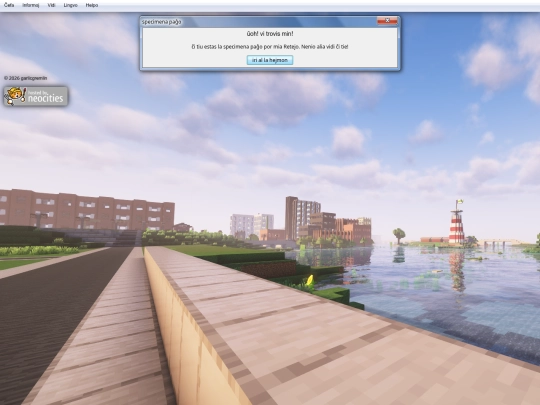Viewport: 540px width, 405px height.
Task: Open the 'hosted by neocities' badge
Action: 36,96
